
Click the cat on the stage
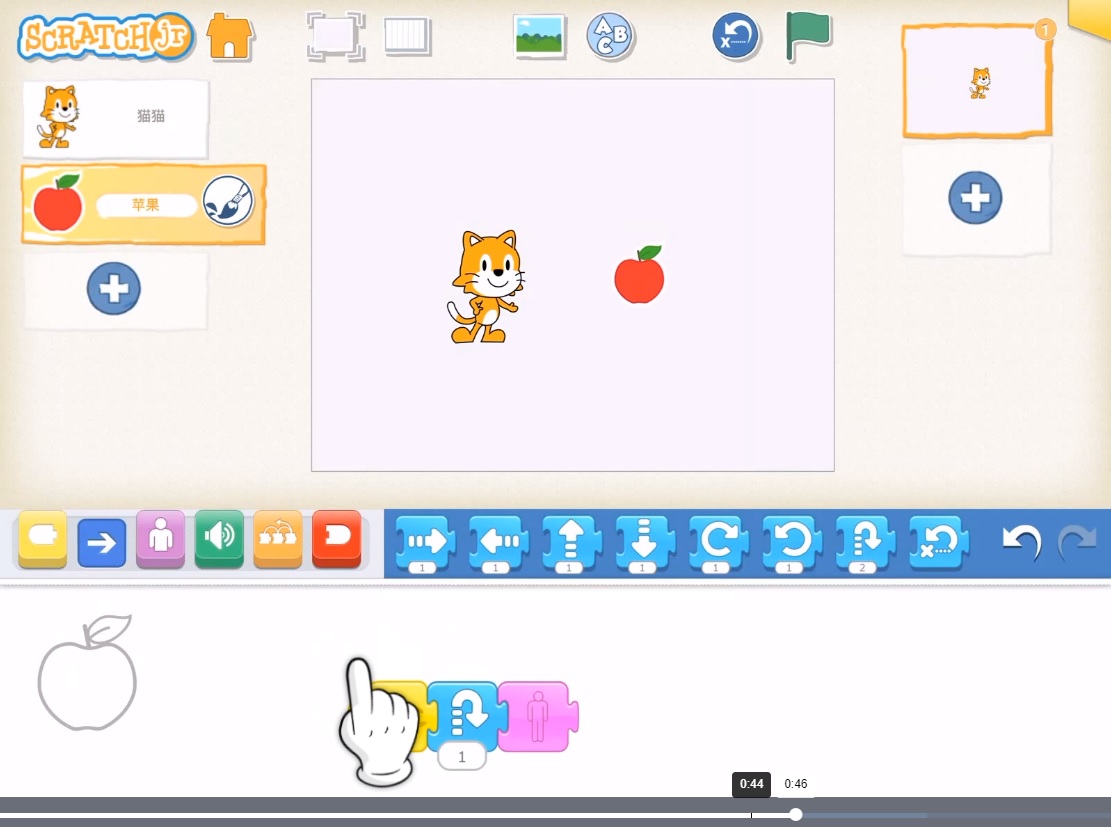486,287
